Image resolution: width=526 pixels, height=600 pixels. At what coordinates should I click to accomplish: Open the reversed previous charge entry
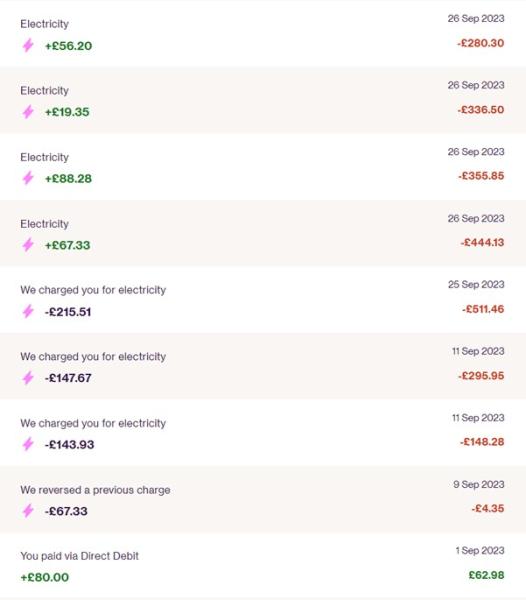point(263,499)
